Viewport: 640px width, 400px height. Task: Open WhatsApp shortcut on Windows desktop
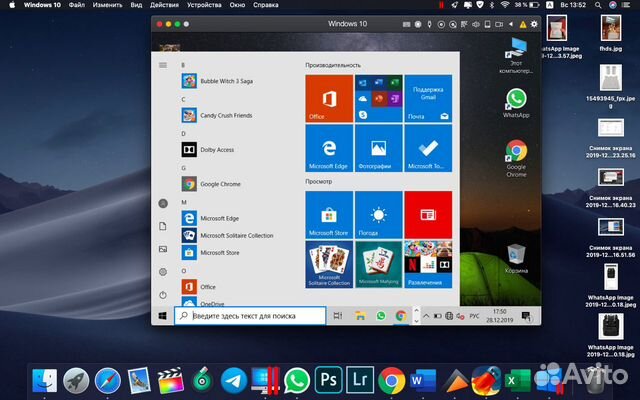(x=516, y=103)
